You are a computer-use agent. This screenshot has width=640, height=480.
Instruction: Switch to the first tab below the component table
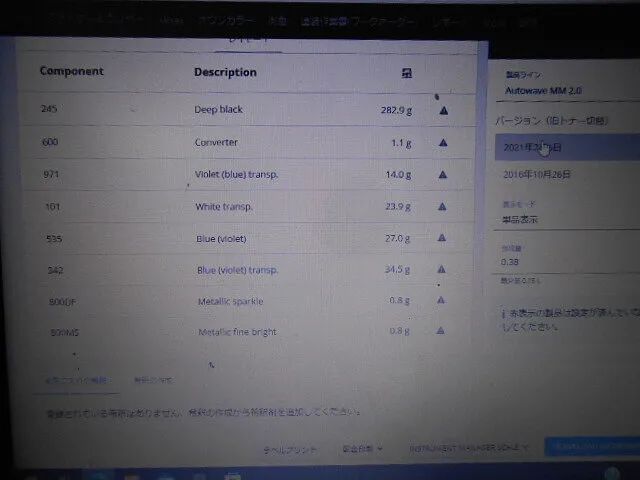(76, 380)
